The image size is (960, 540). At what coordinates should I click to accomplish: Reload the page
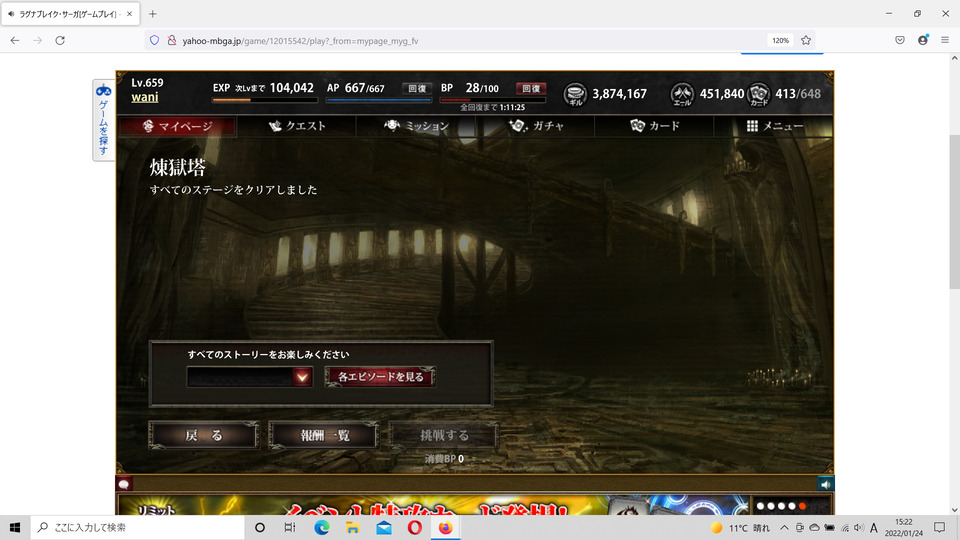pos(60,40)
